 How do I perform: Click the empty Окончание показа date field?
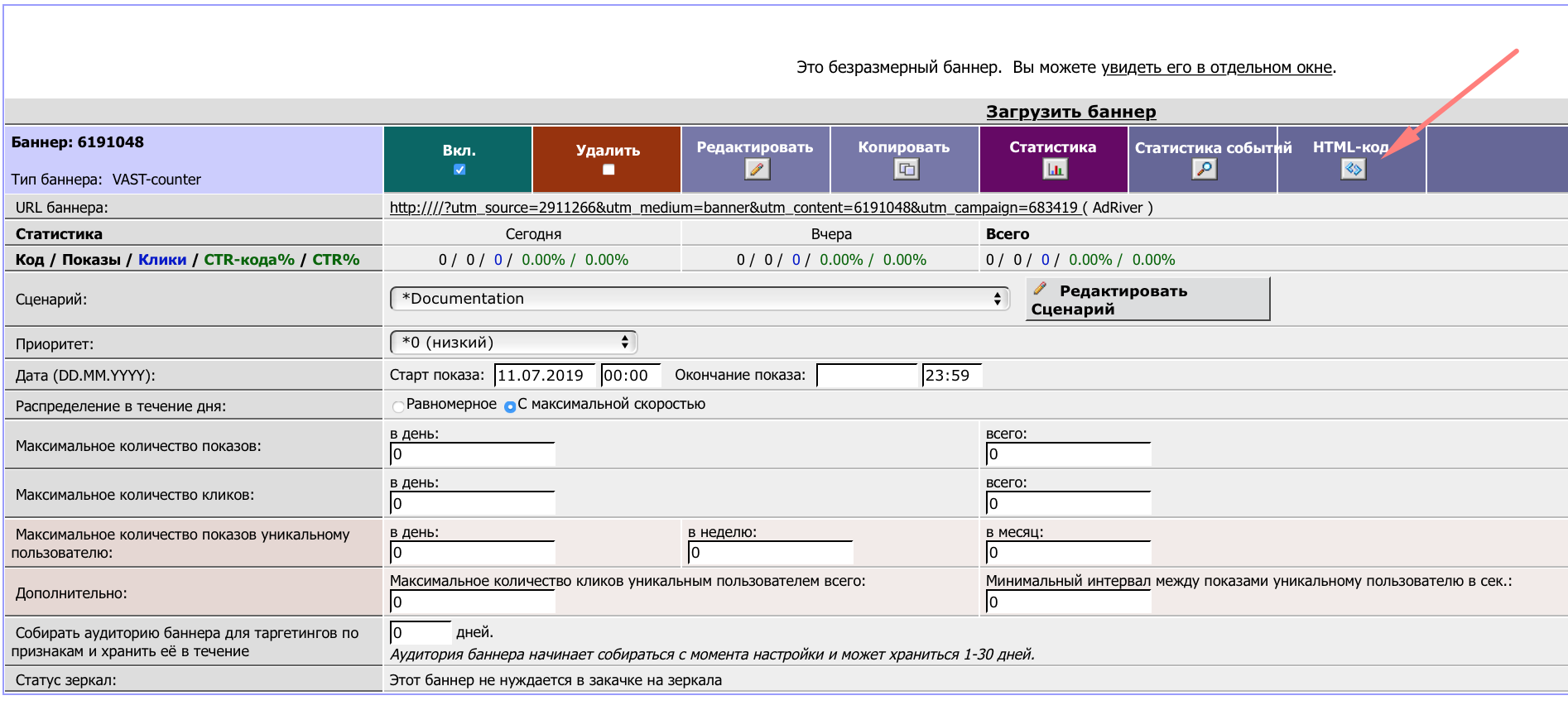click(x=867, y=376)
